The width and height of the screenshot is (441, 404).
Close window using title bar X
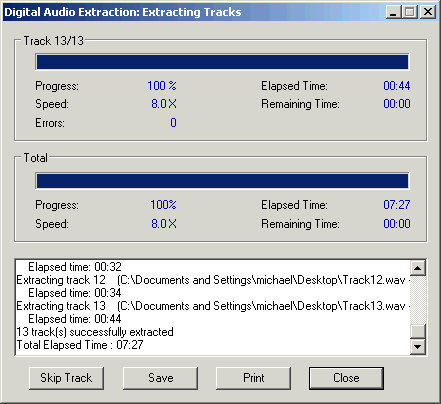pyautogui.click(x=428, y=12)
